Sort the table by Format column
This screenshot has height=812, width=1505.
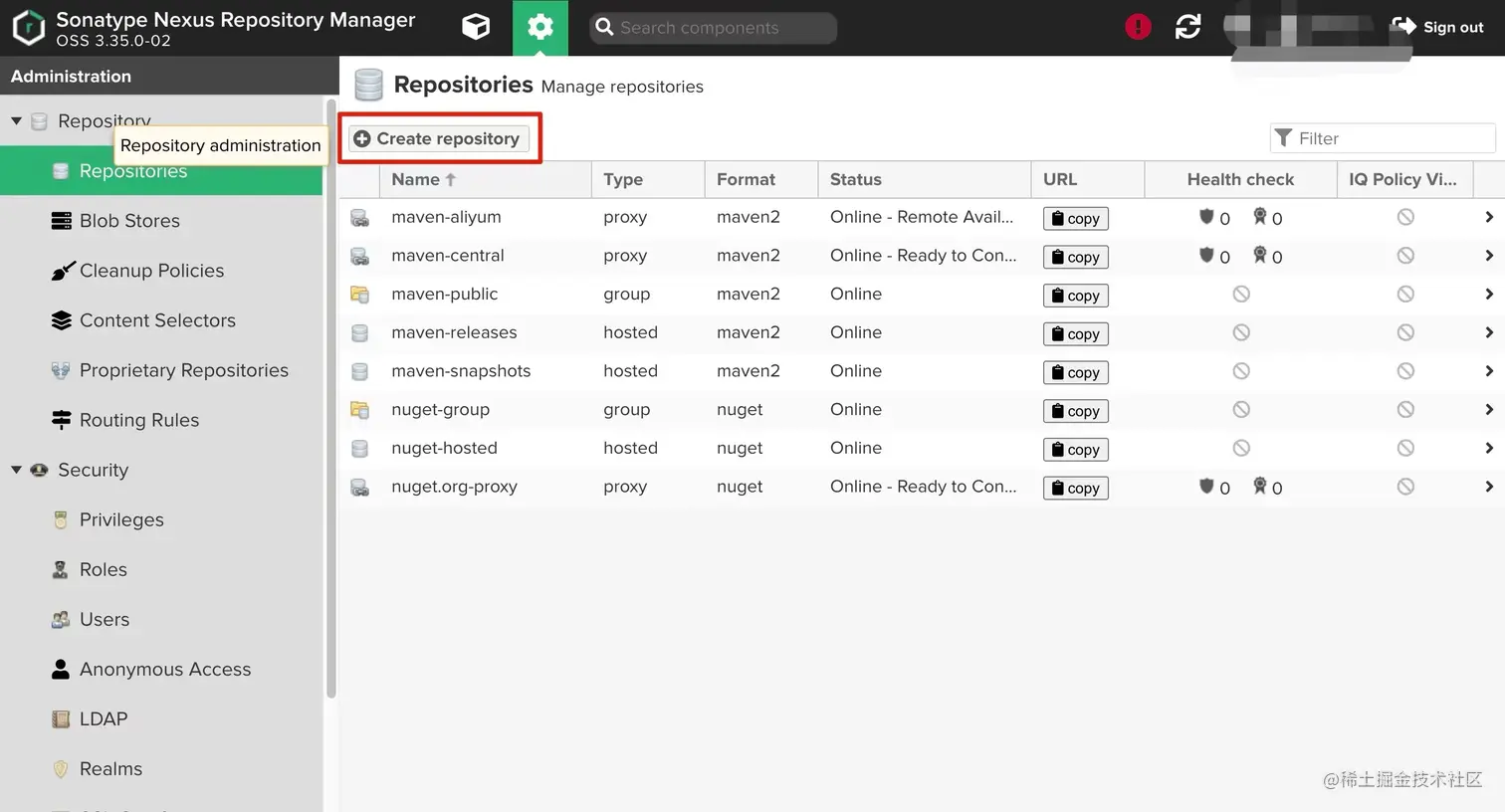pos(761,179)
